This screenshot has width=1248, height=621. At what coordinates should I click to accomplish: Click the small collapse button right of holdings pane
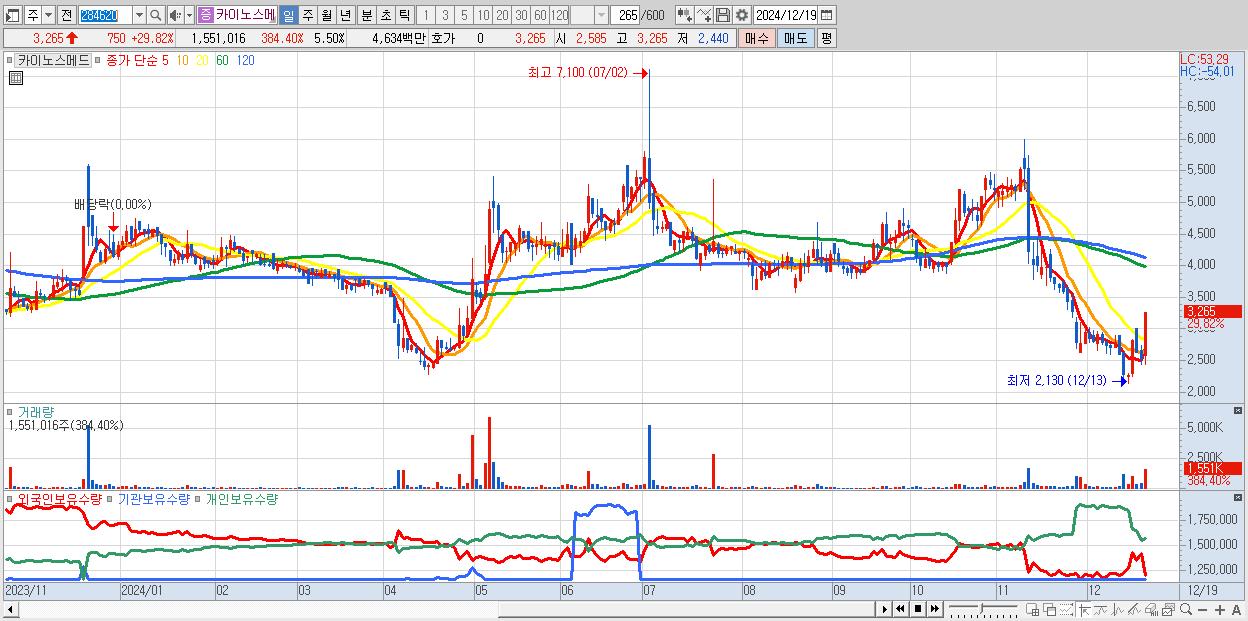1239,498
